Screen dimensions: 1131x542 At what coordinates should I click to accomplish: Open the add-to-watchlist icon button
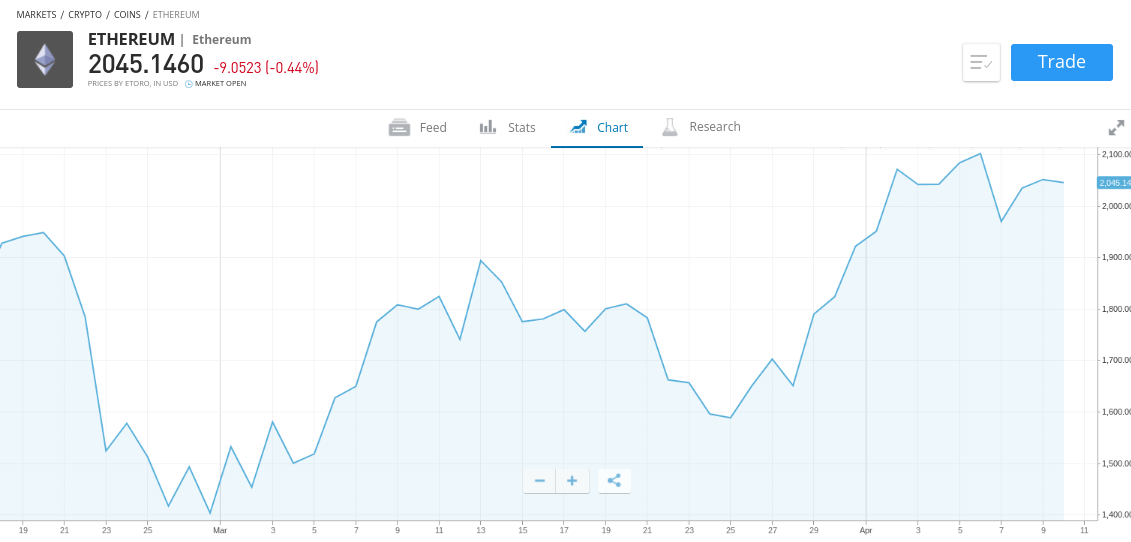(x=981, y=62)
